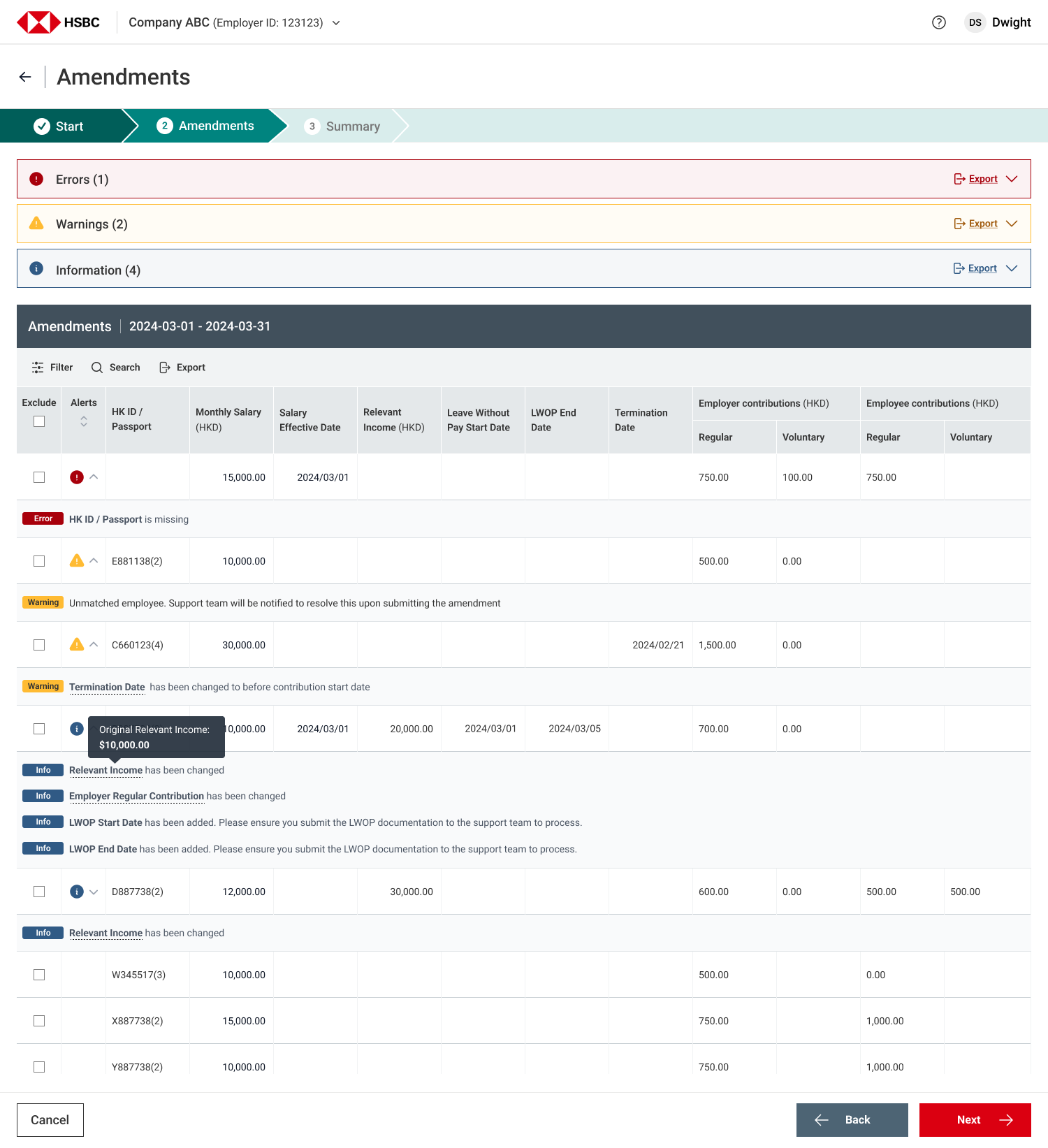1048x1148 pixels.
Task: Click the checkmark icon on Start step
Action: [x=42, y=126]
